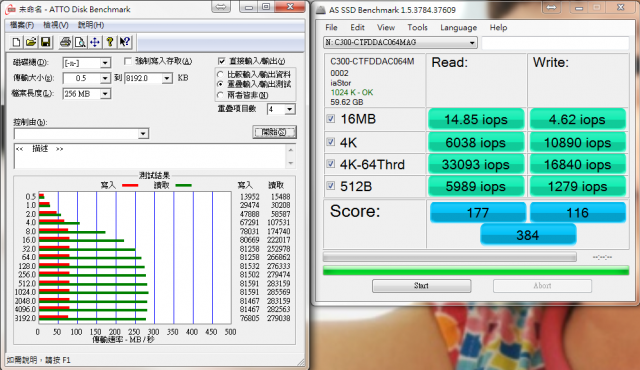Click empty field right of drive selector
The image size is (640, 370).
pos(556,43)
